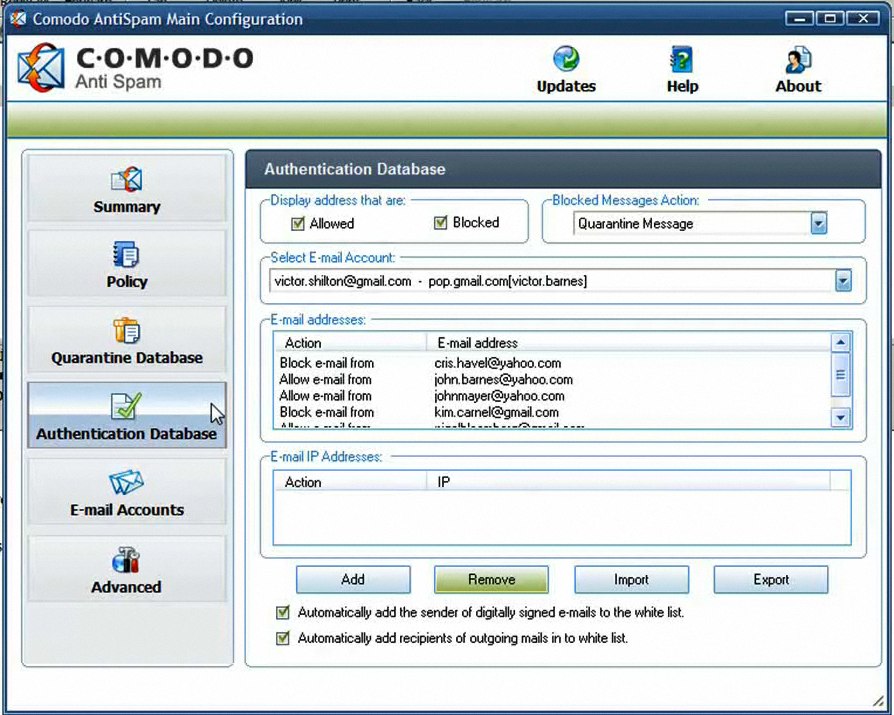
Task: Switch to the Summary section label
Action: pyautogui.click(x=127, y=206)
